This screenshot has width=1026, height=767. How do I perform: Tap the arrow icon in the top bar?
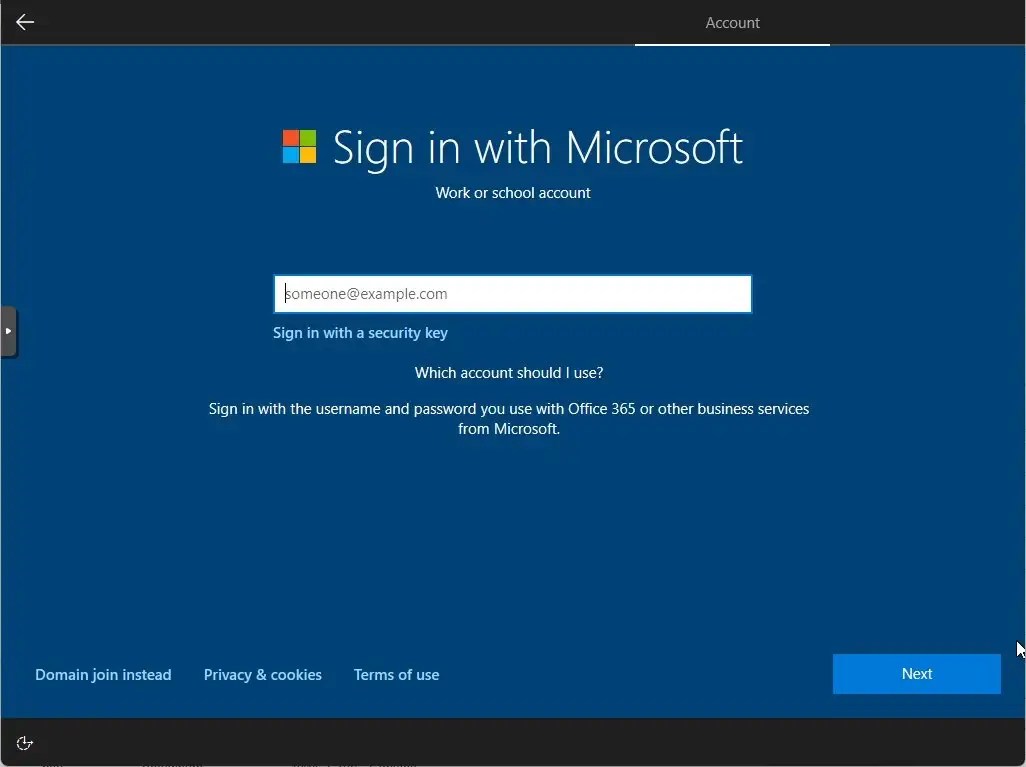[25, 22]
